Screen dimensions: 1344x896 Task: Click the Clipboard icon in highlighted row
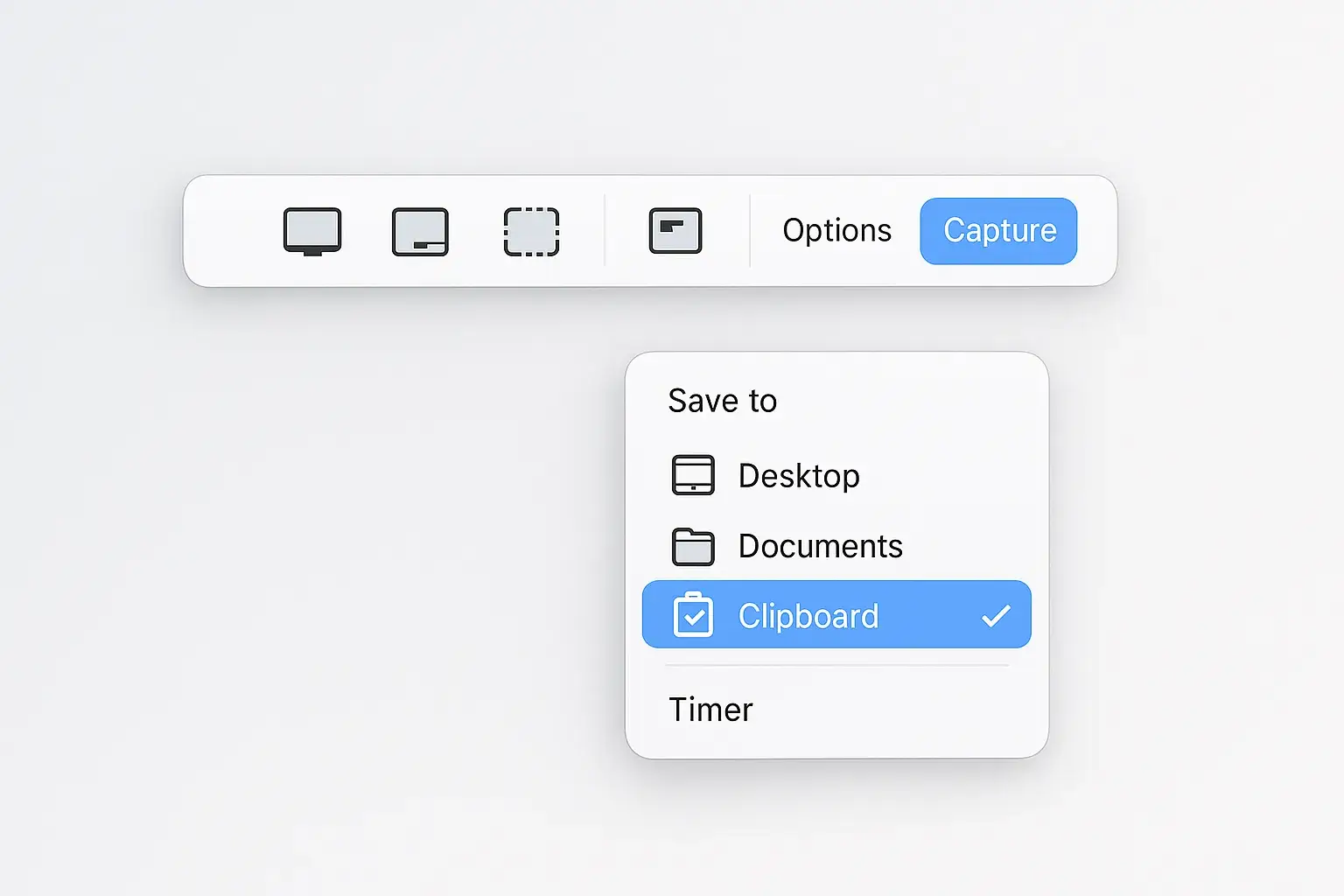point(693,615)
